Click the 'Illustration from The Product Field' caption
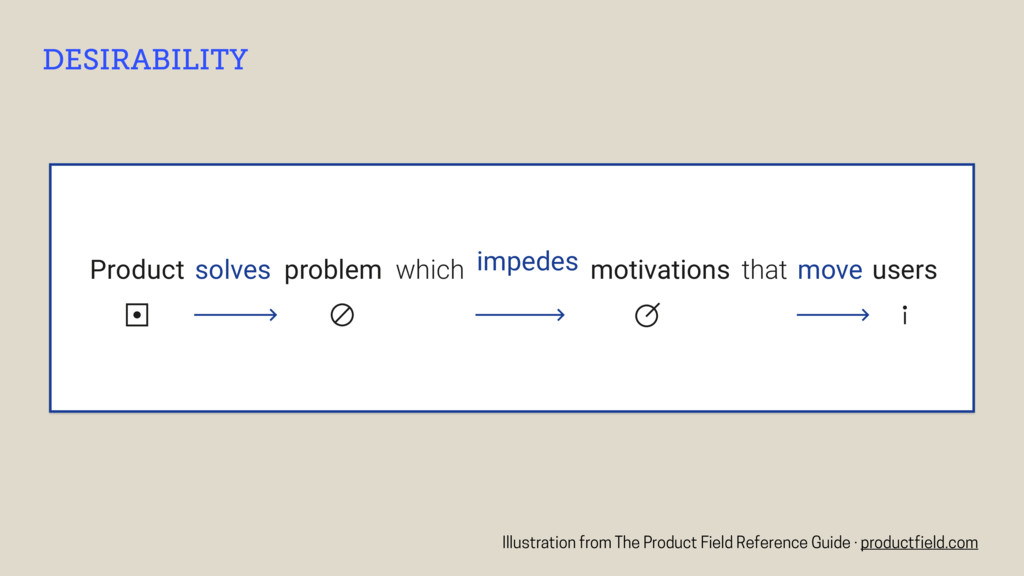The height and width of the screenshot is (576, 1024). pos(676,543)
